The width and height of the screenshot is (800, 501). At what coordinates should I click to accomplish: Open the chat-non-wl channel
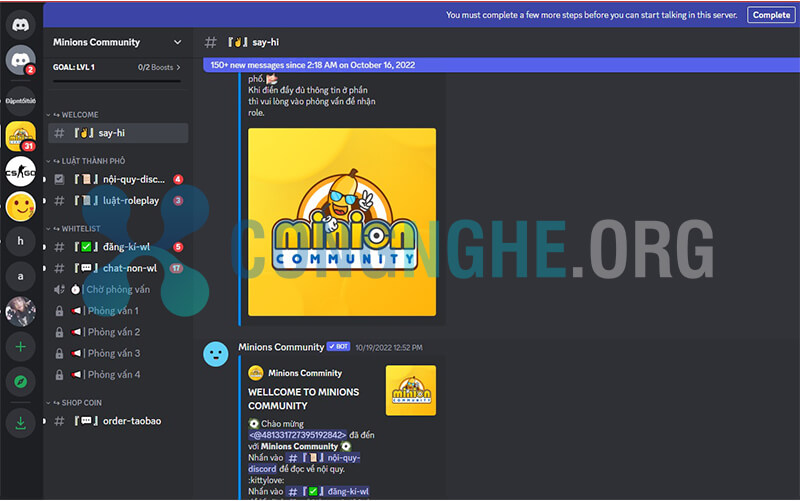118,268
